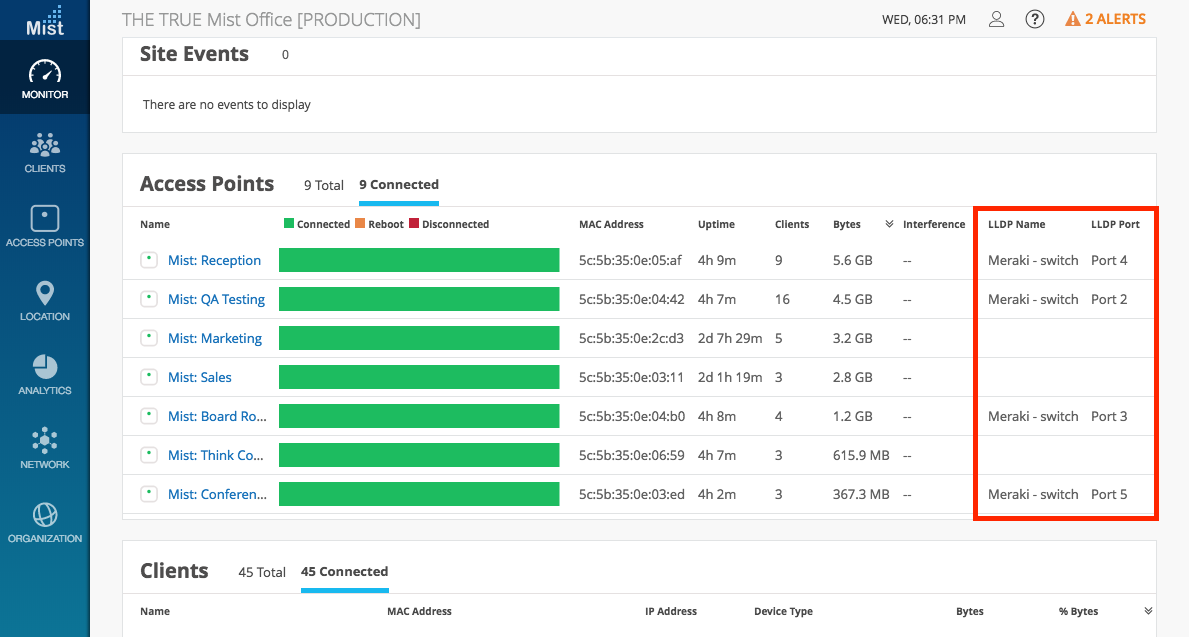
Task: Click the Mist logo
Action: tap(45, 20)
